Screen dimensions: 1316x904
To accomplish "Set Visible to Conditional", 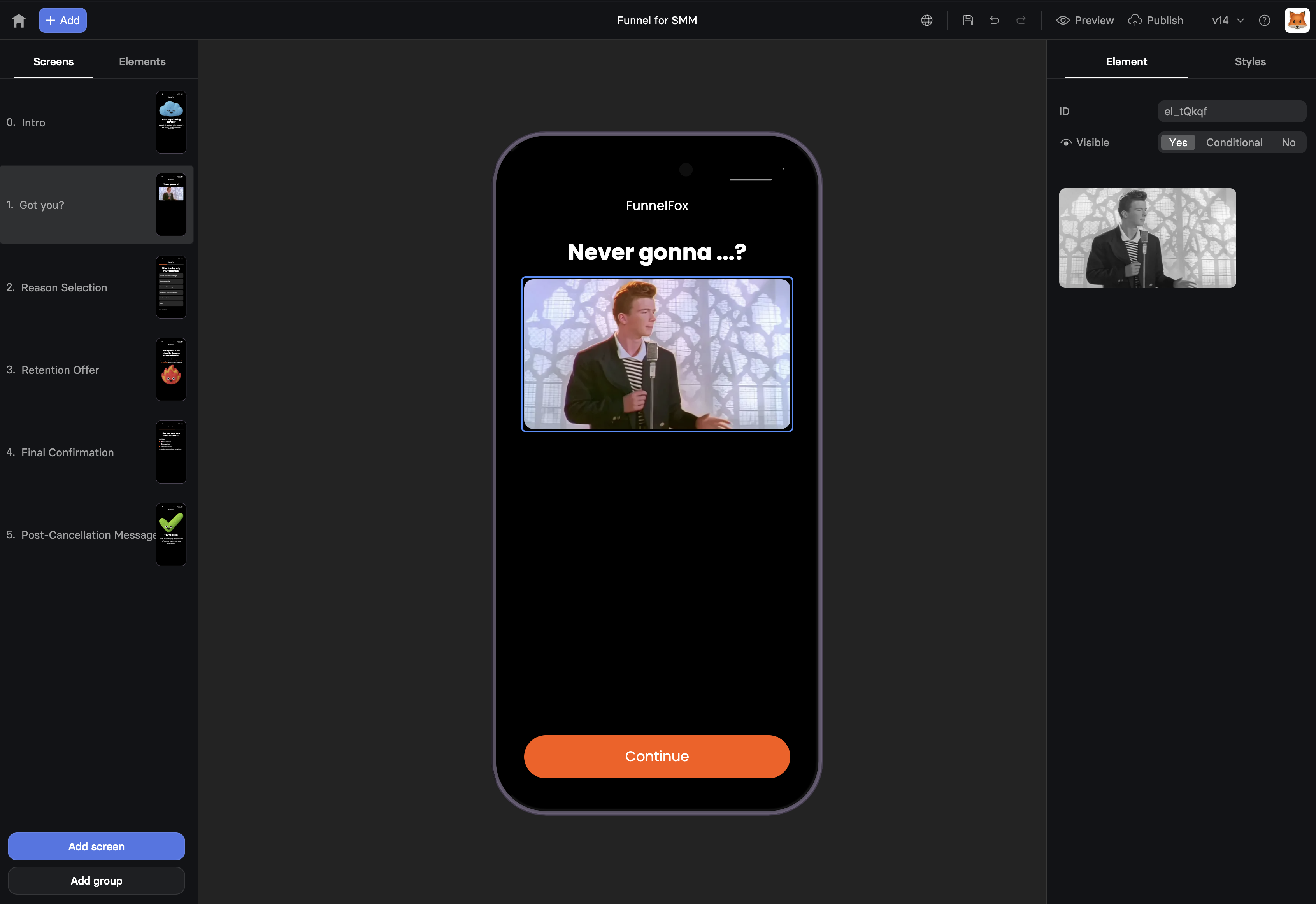I will click(x=1234, y=143).
